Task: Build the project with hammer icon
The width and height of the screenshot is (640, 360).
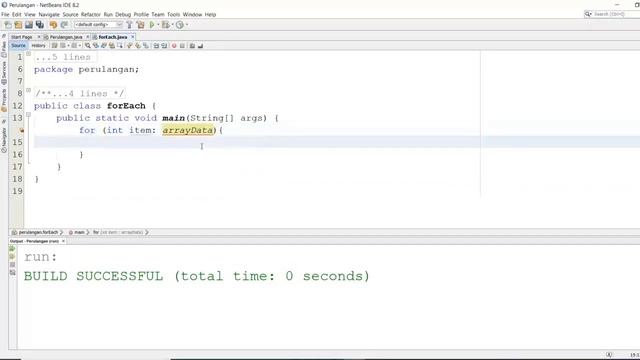Action: click(129, 25)
